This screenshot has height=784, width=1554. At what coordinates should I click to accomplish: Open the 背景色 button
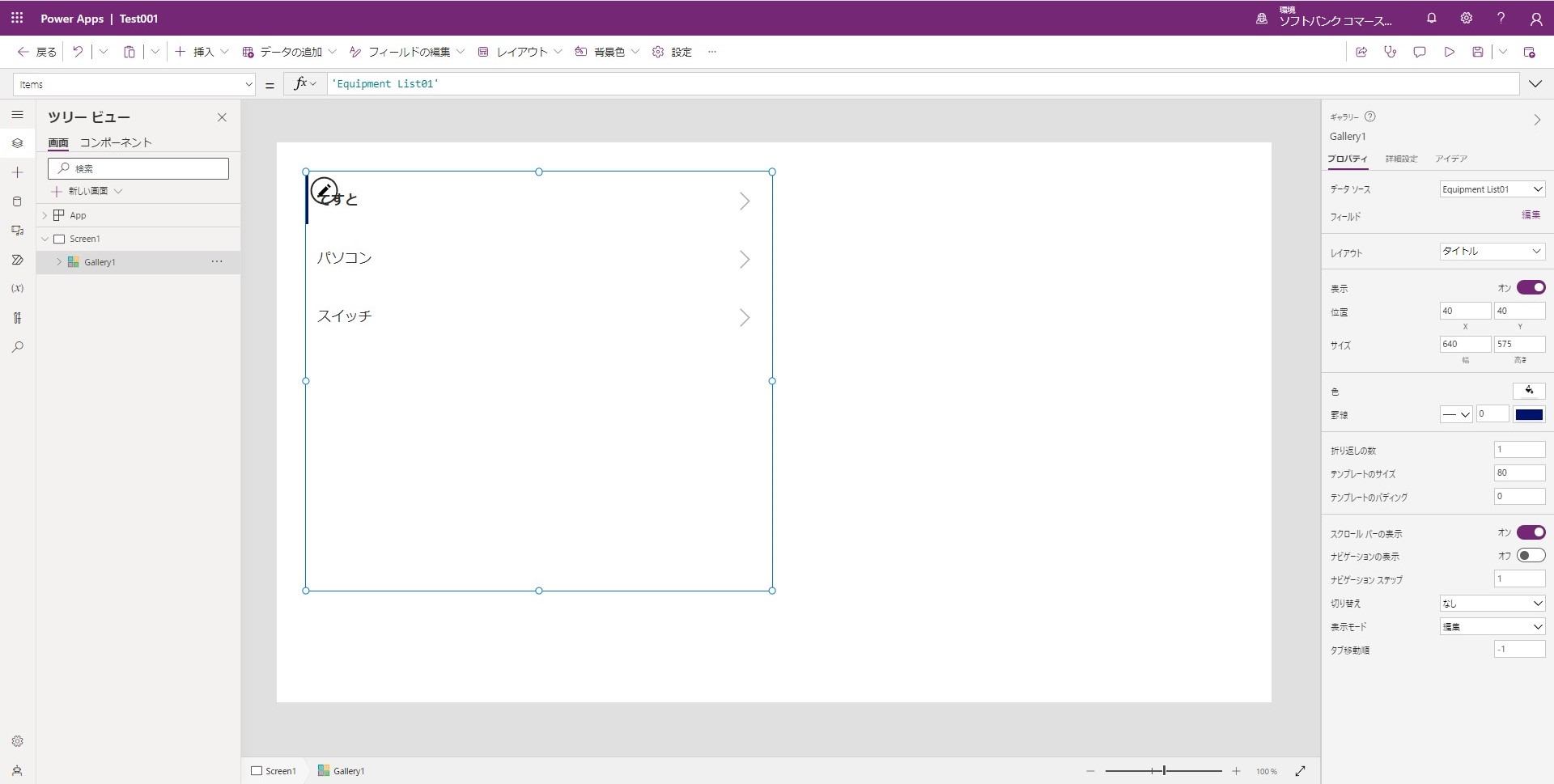coord(607,52)
